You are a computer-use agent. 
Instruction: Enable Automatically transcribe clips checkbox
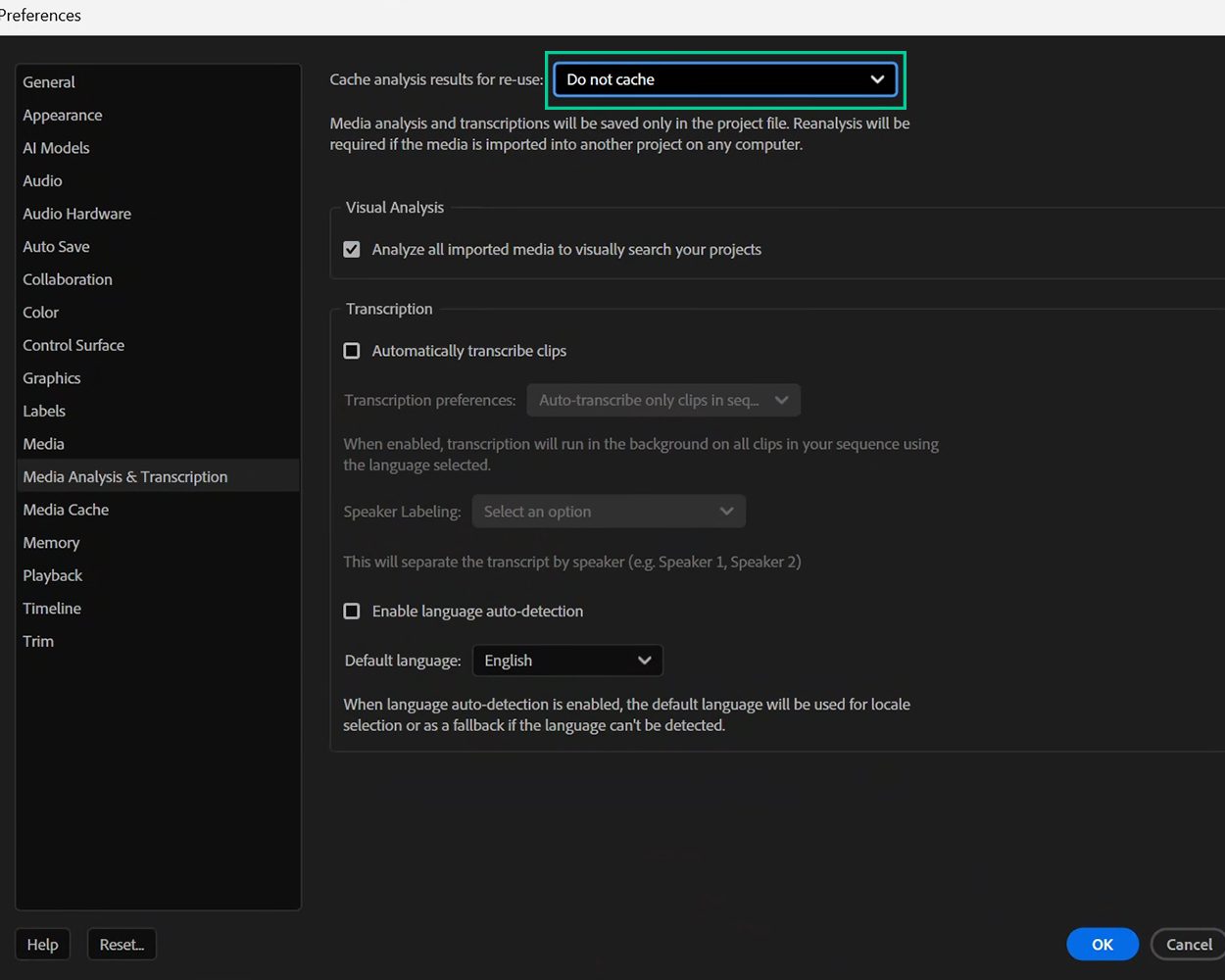point(352,351)
